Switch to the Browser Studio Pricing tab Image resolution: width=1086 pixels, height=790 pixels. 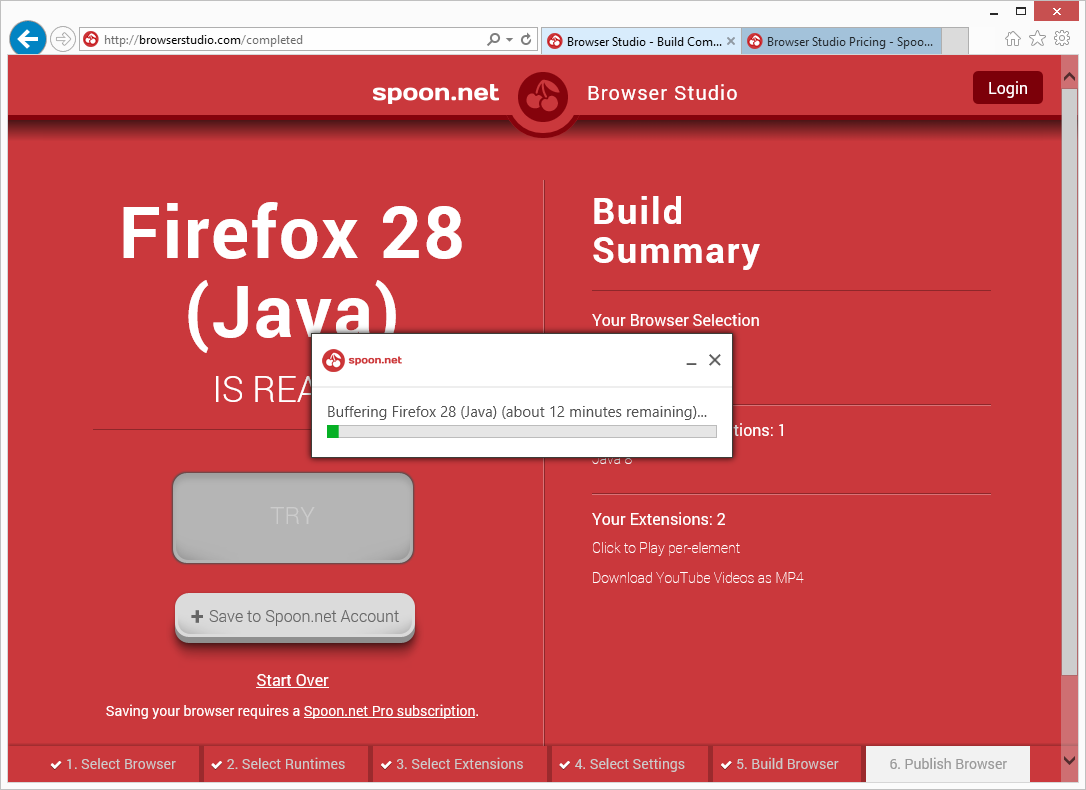pyautogui.click(x=842, y=42)
